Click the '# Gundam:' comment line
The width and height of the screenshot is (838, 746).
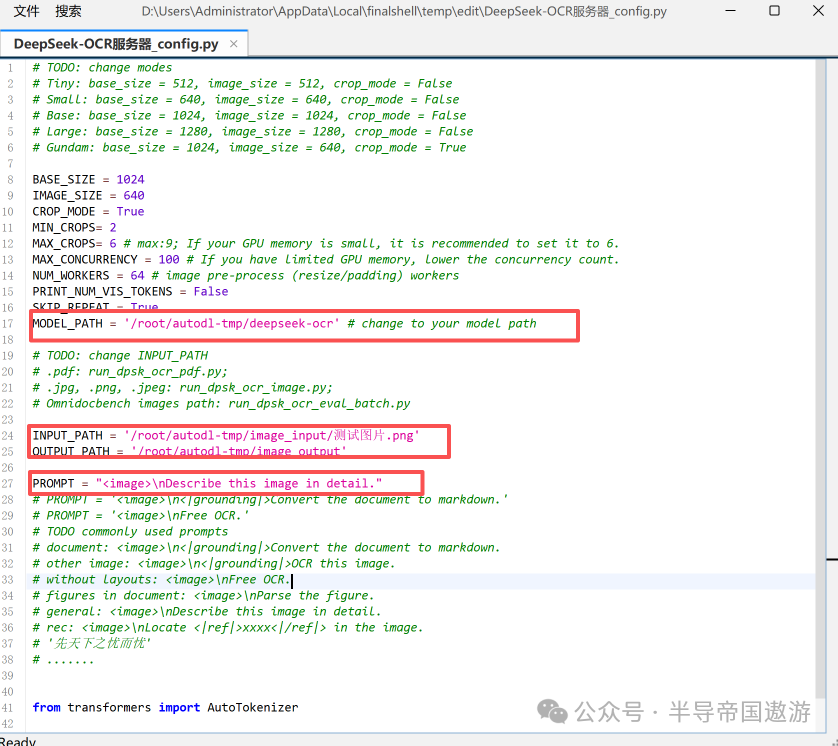point(249,148)
